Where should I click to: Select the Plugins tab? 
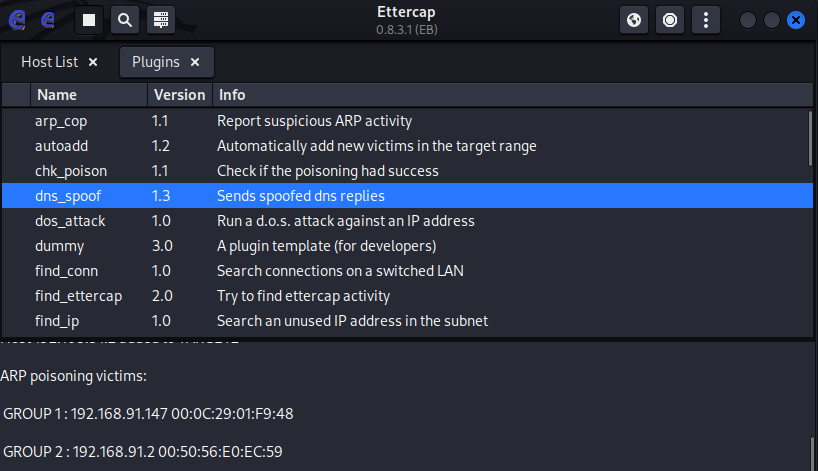tap(156, 62)
